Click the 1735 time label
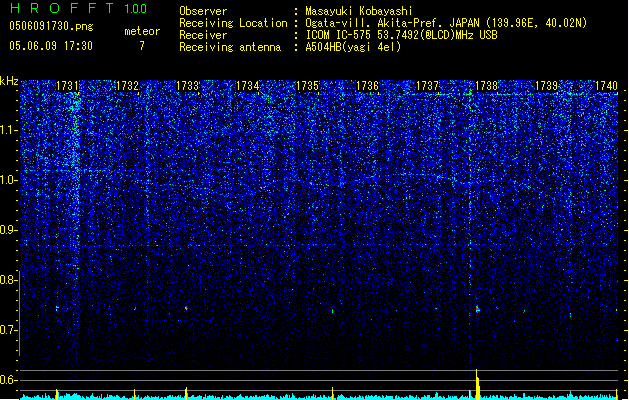 [307, 86]
